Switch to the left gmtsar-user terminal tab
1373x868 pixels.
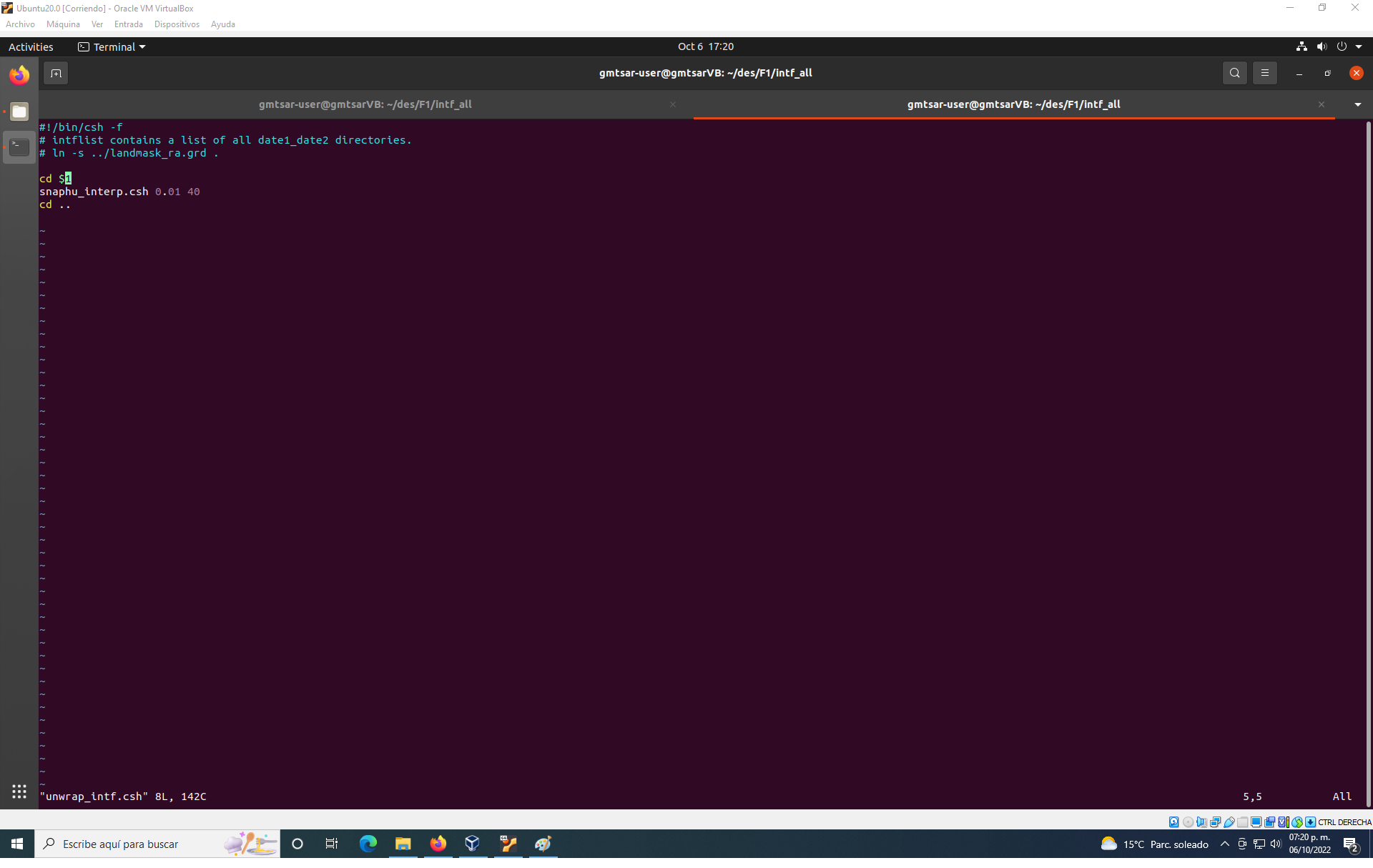[365, 104]
